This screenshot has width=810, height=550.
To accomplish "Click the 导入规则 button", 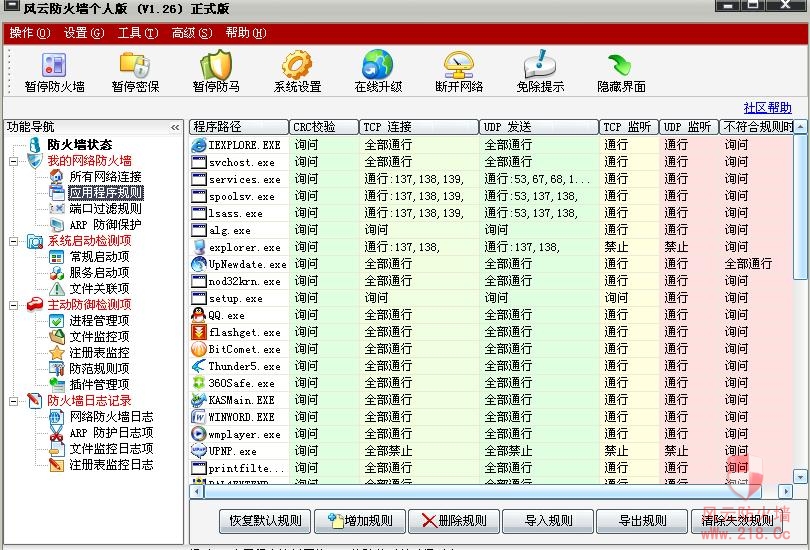I will click(x=548, y=521).
